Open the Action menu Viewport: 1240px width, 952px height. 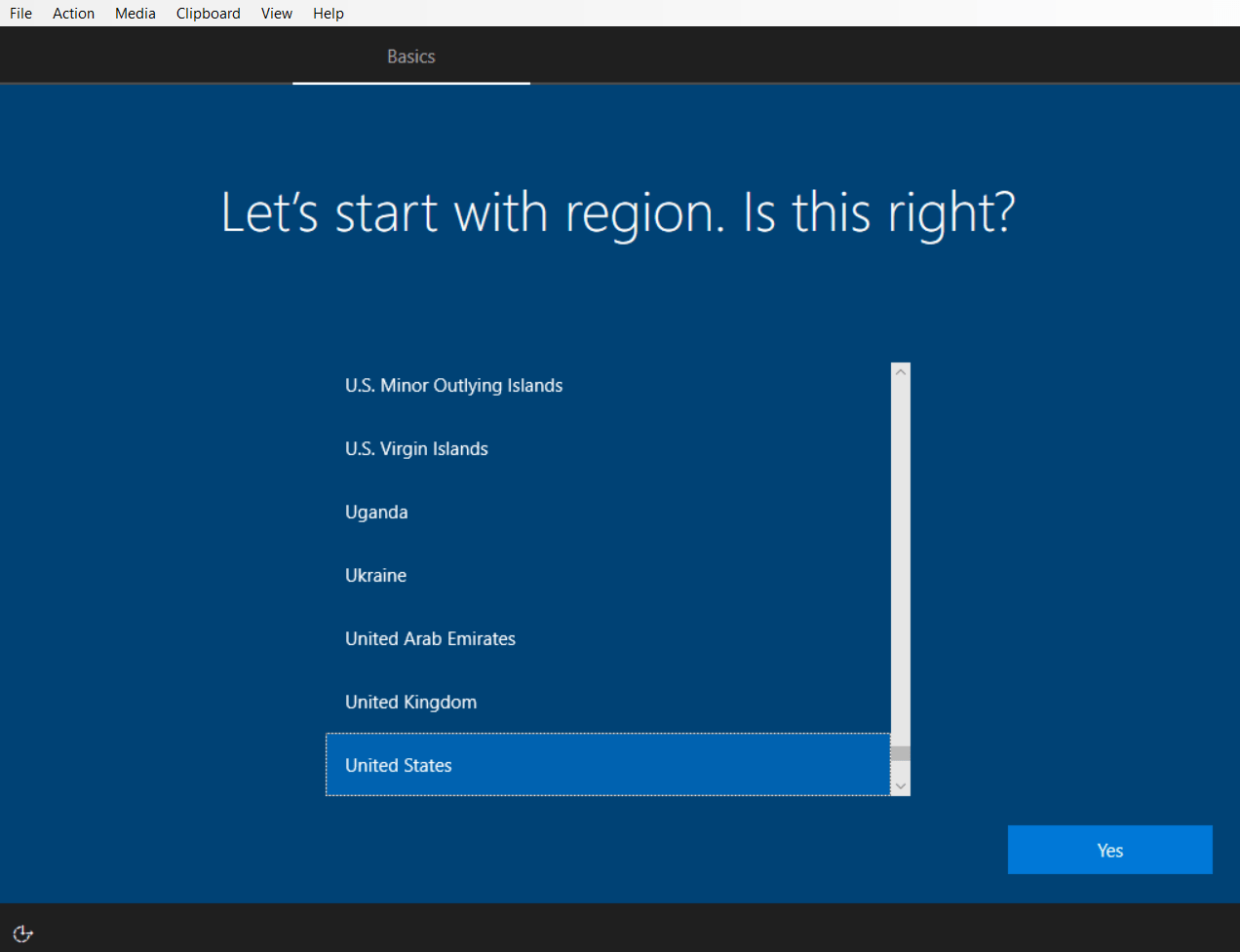click(73, 13)
